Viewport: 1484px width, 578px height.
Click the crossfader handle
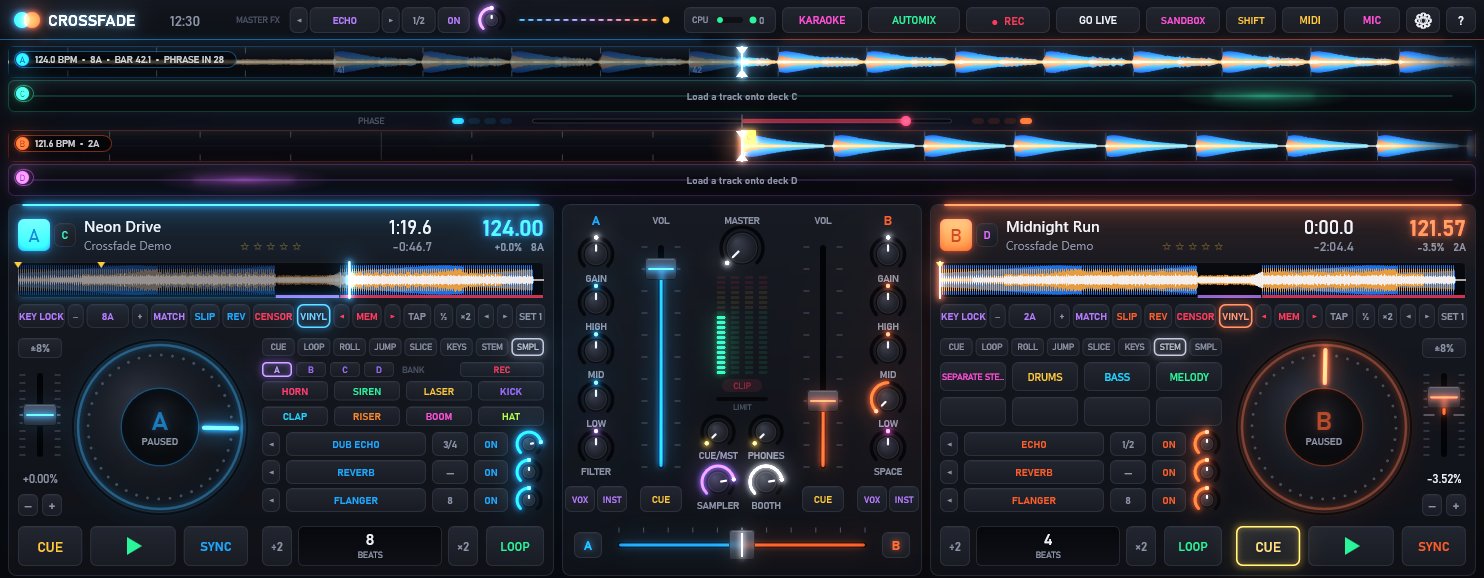coord(741,544)
